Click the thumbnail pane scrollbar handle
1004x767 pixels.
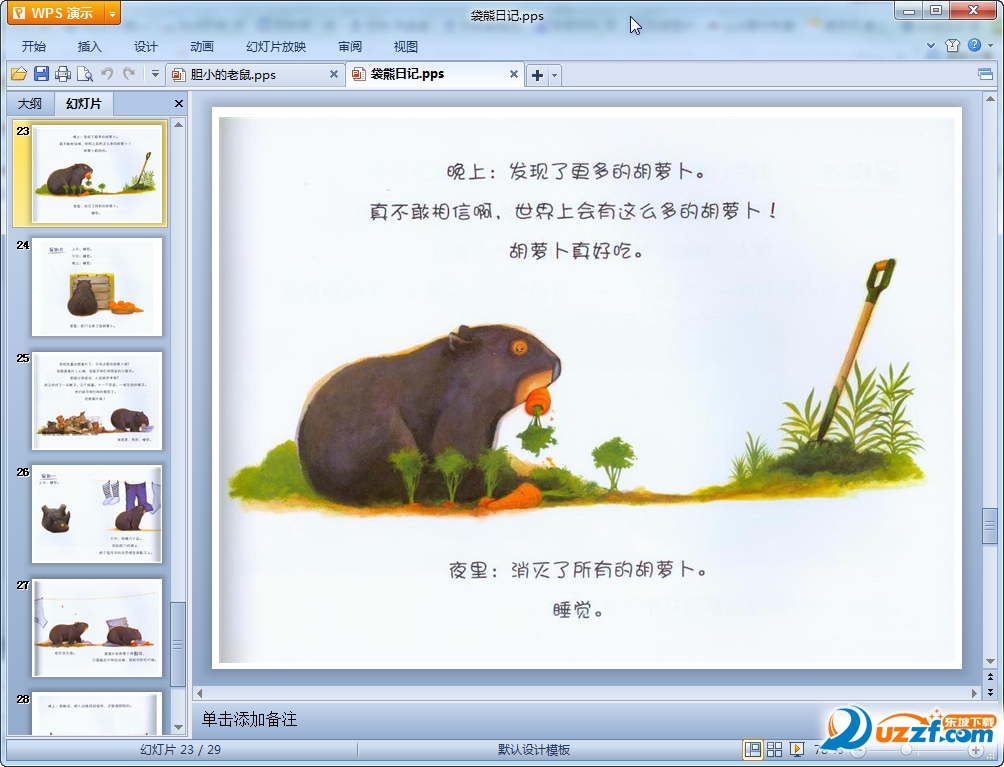(179, 644)
